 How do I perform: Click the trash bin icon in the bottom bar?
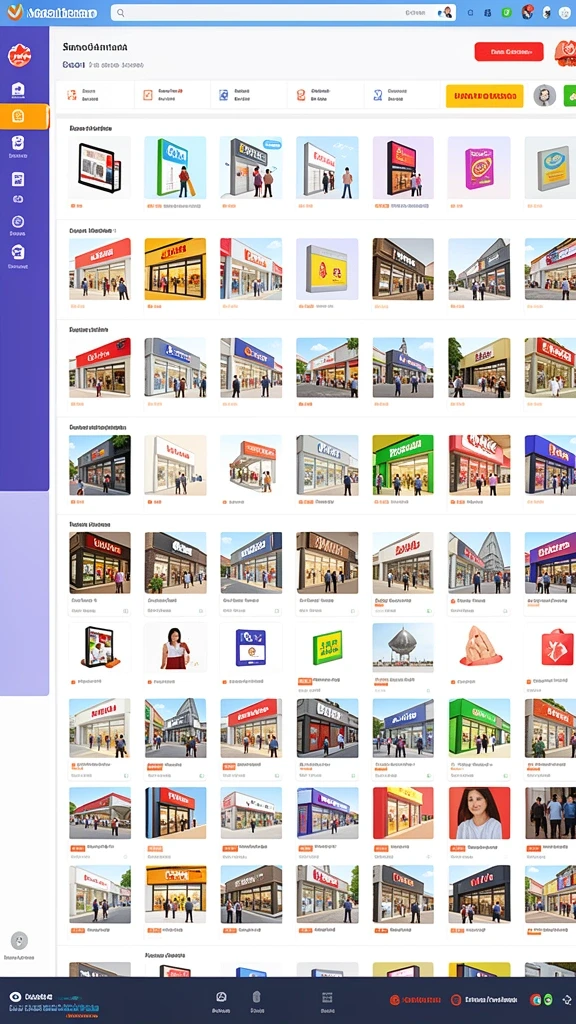(x=257, y=997)
